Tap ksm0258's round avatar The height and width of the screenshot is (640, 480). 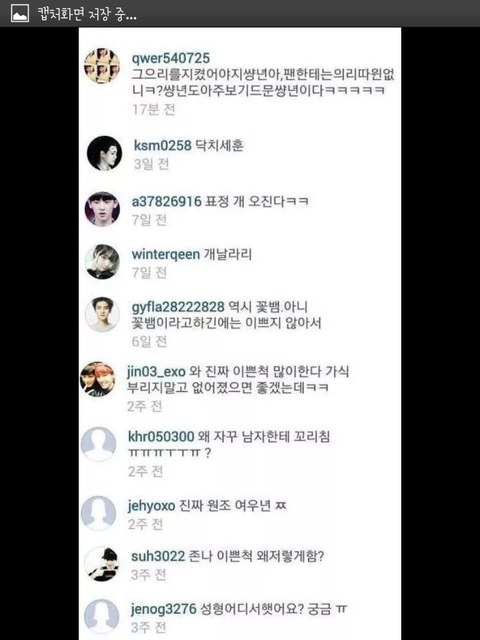pos(104,153)
